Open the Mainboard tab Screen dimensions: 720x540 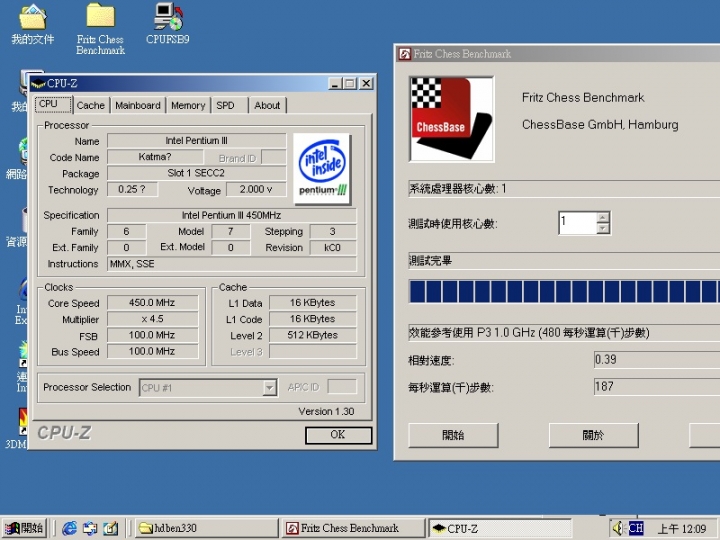point(138,106)
